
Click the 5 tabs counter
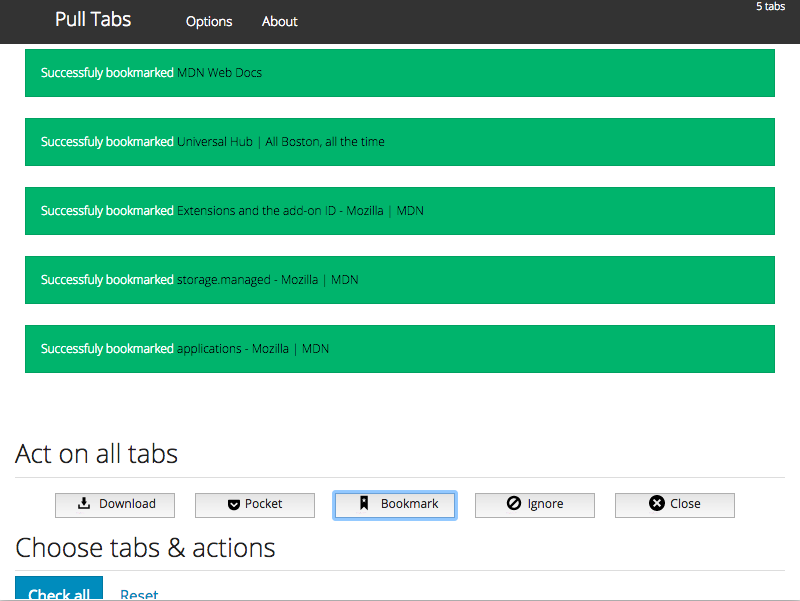pos(770,7)
